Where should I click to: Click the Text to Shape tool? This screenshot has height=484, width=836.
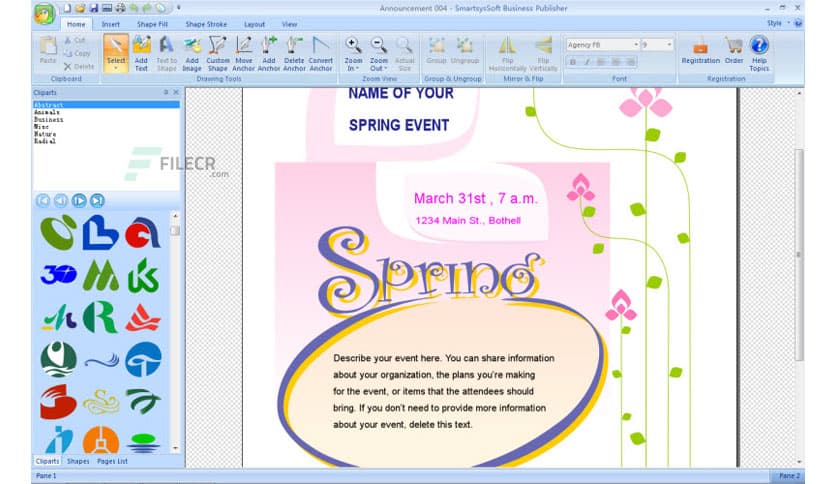[x=166, y=53]
